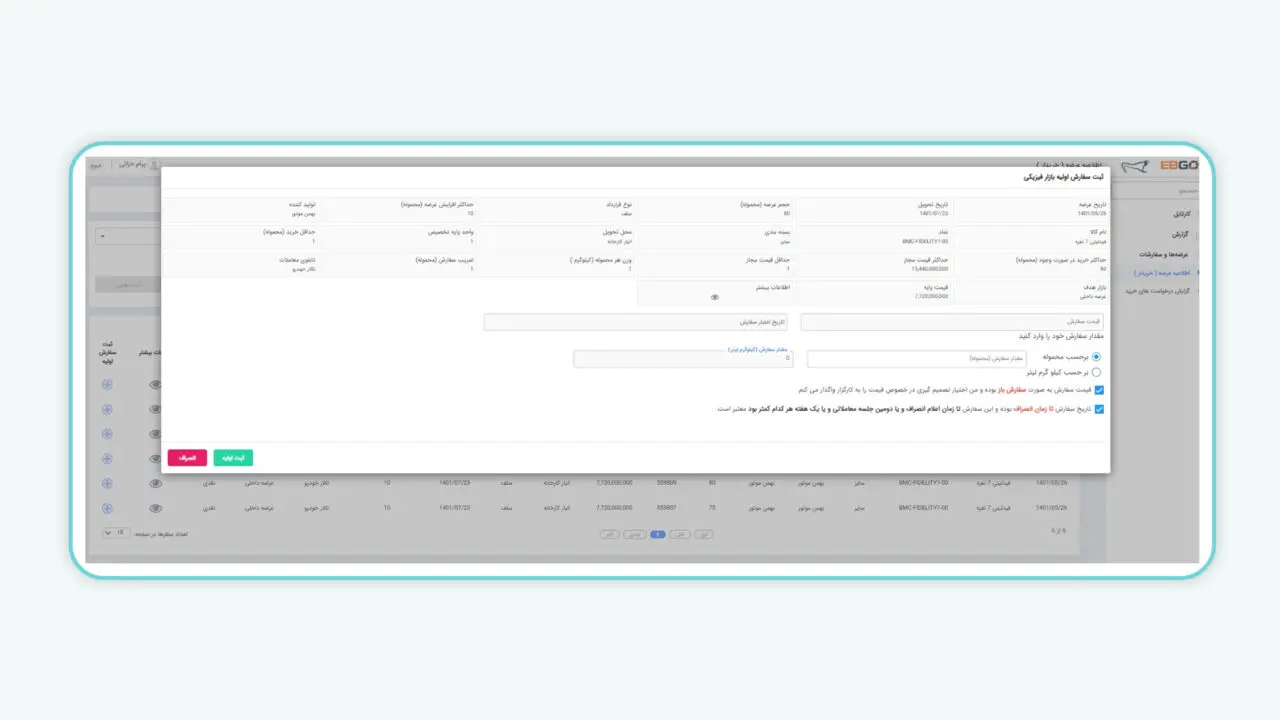This screenshot has height=720, width=1280.
Task: Click the eye icon in the first table row
Action: tap(155, 384)
